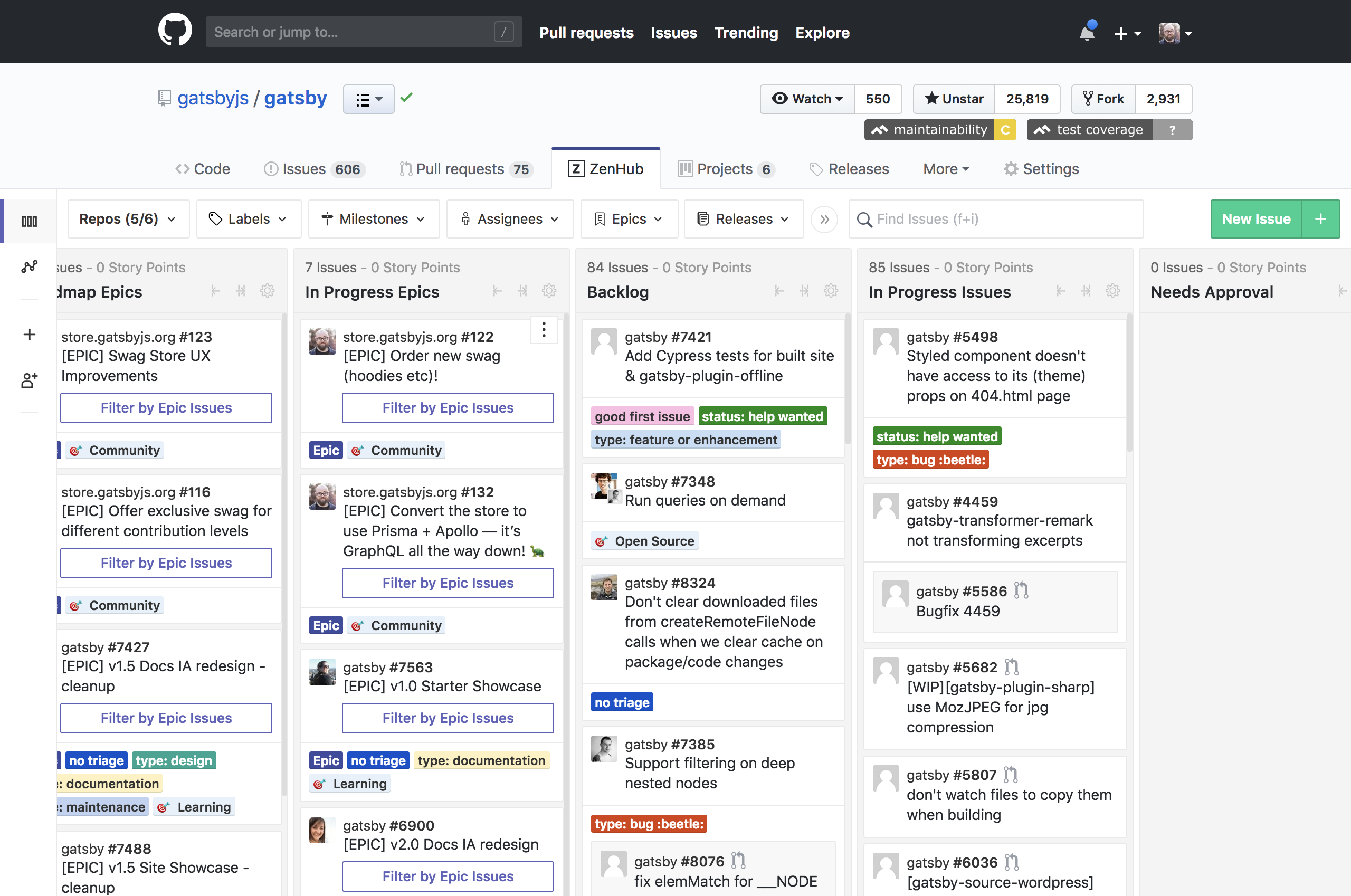Open the notifications bell
Image resolution: width=1351 pixels, height=896 pixels.
tap(1087, 33)
